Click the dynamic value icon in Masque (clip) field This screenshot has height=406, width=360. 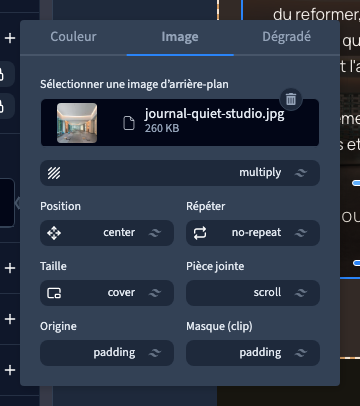click(x=301, y=353)
